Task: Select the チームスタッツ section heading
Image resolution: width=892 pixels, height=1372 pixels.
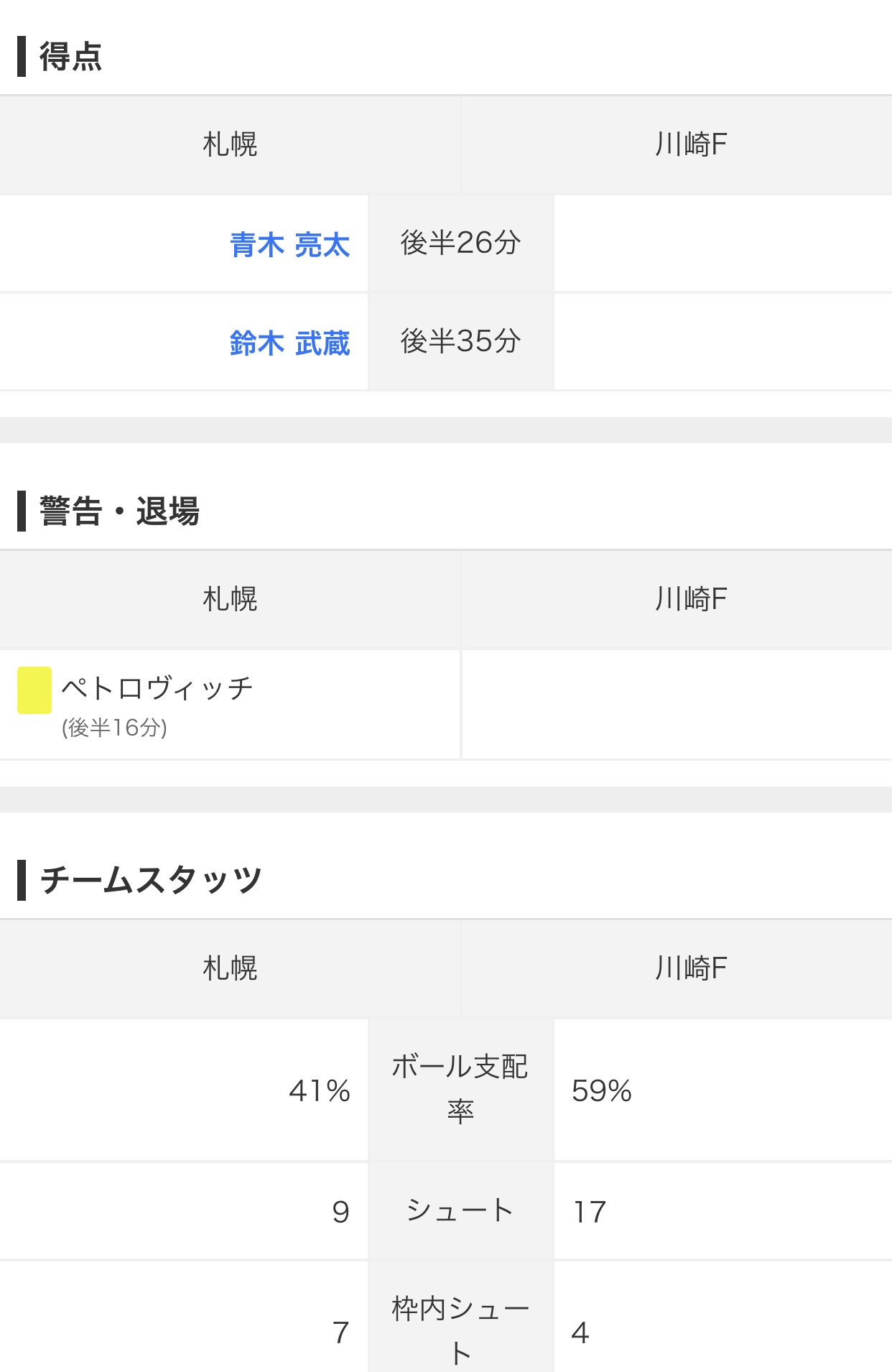Action: 151,880
